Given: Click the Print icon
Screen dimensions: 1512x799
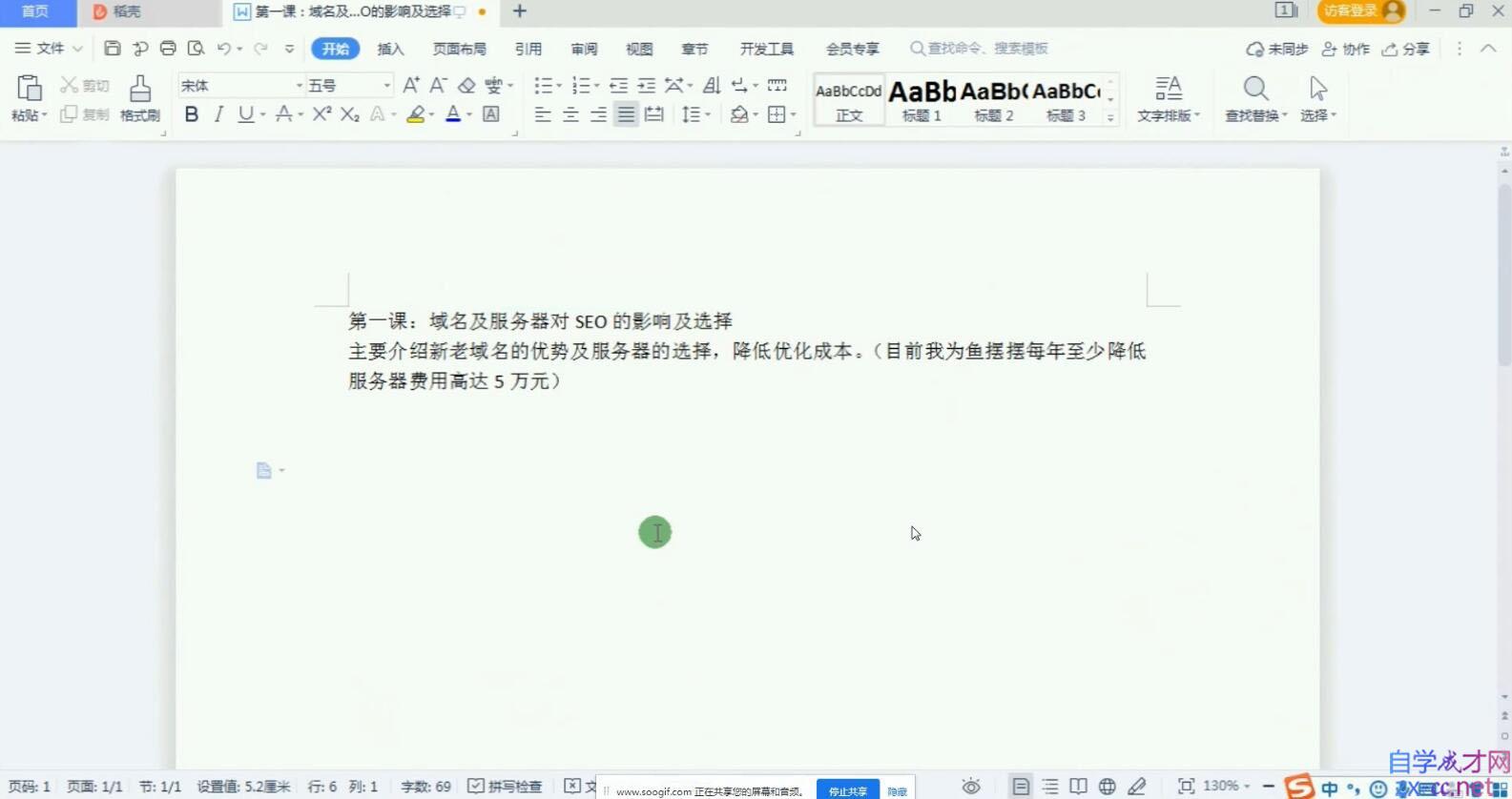Looking at the screenshot, I should pyautogui.click(x=168, y=49).
